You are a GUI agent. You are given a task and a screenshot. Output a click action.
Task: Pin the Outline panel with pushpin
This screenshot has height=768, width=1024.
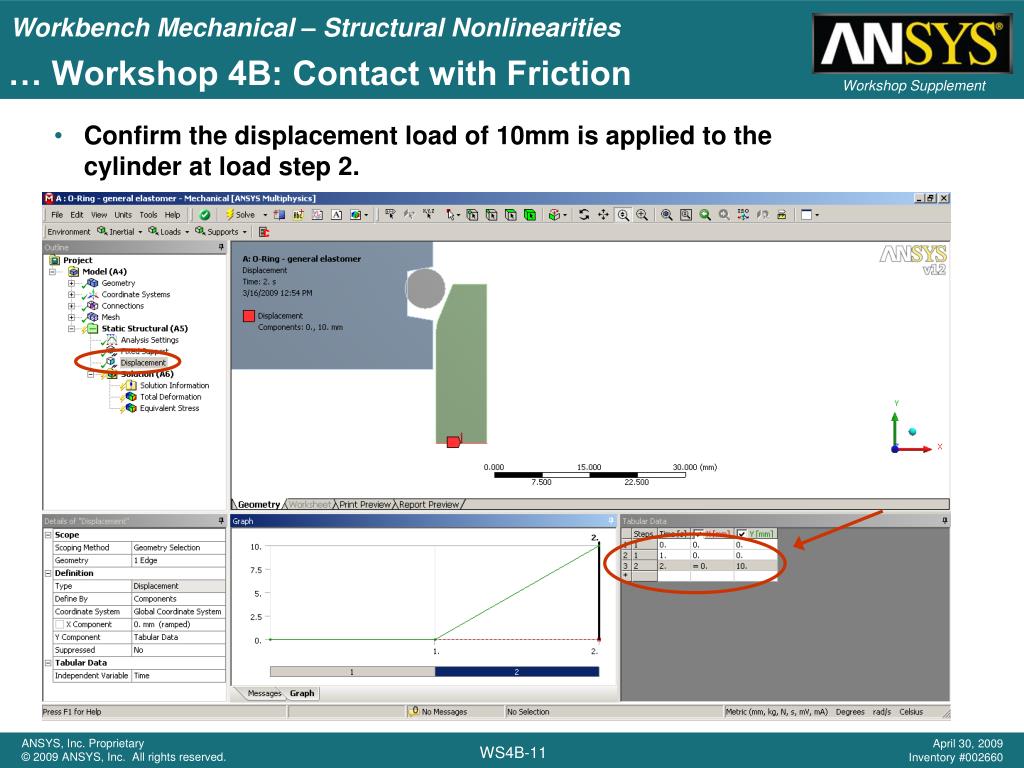pos(221,248)
